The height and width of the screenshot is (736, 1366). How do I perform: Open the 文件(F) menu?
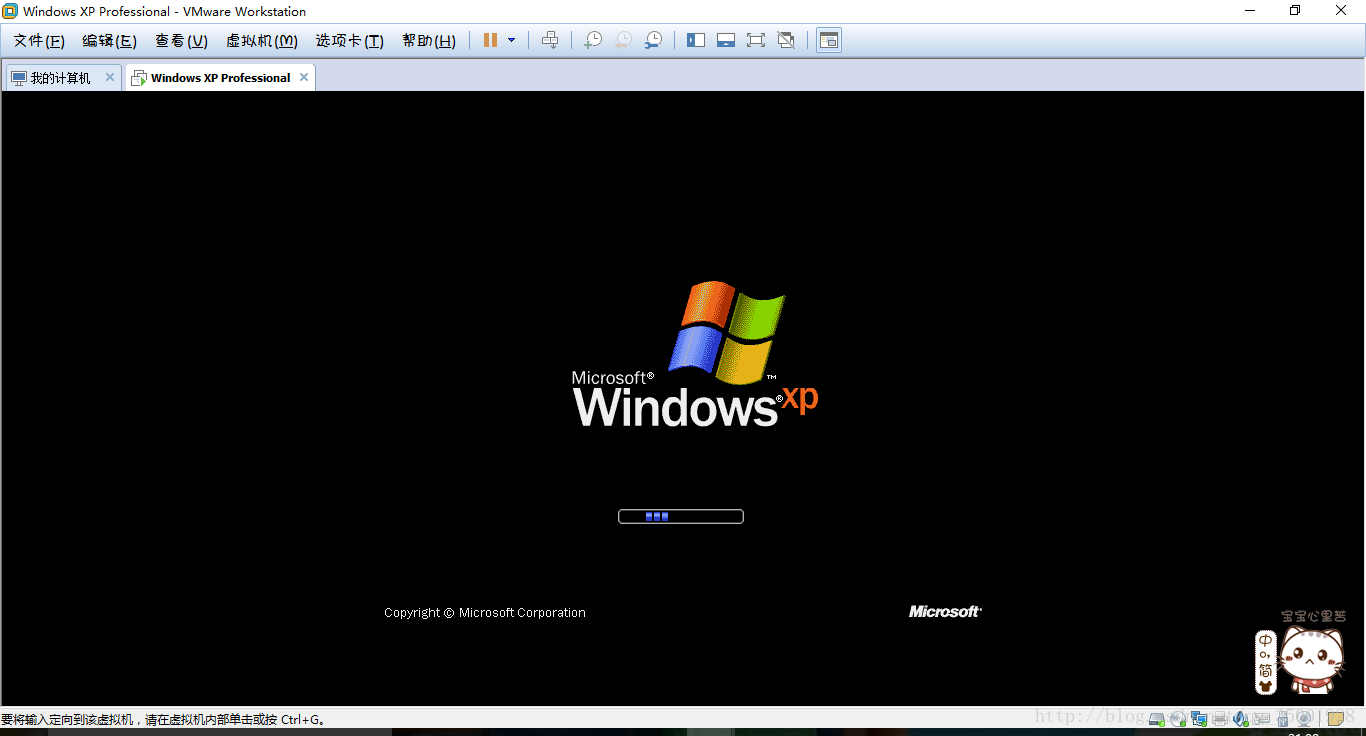pos(39,41)
